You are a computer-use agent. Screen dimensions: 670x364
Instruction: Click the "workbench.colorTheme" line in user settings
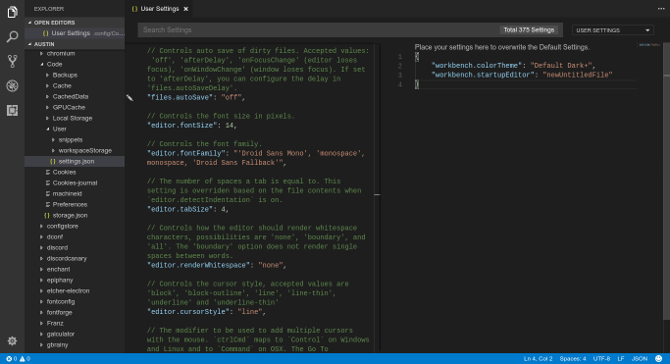coord(513,65)
